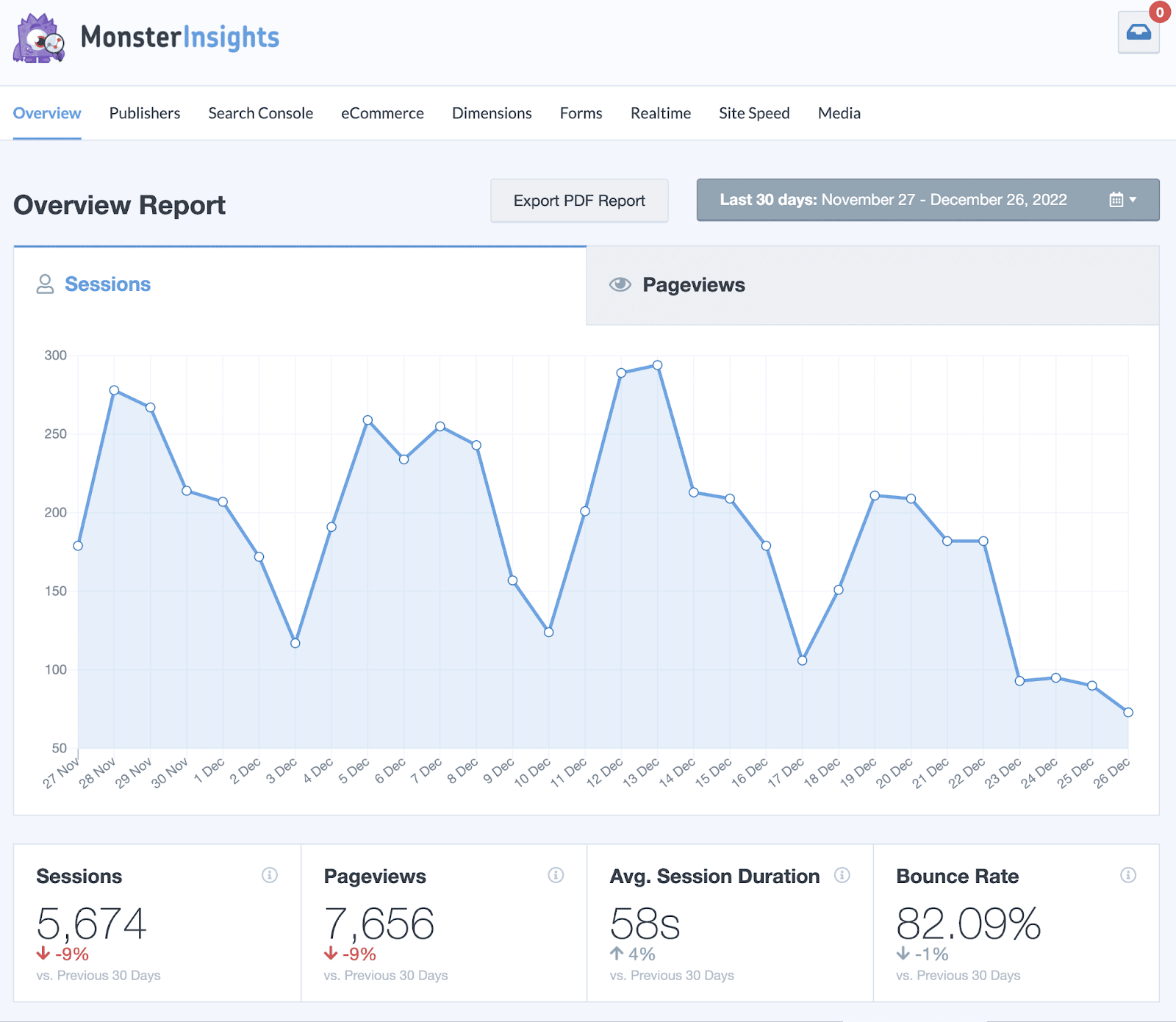
Task: Open the notifications inbox tray icon
Action: click(1138, 32)
